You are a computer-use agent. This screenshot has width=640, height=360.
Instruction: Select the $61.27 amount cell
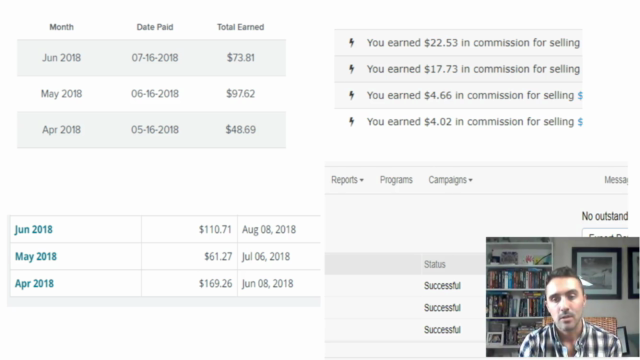tap(218, 256)
